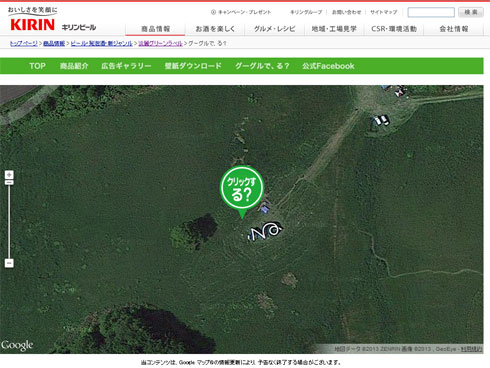490x368 pixels.
Task: Open お酒を楽しく main menu
Action: click(x=215, y=29)
